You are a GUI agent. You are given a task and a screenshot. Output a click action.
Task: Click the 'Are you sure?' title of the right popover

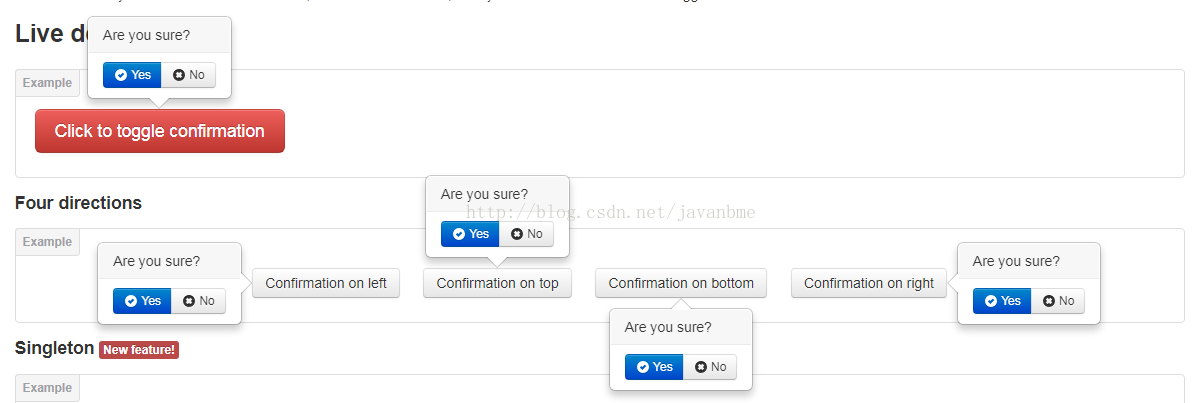tap(1016, 261)
